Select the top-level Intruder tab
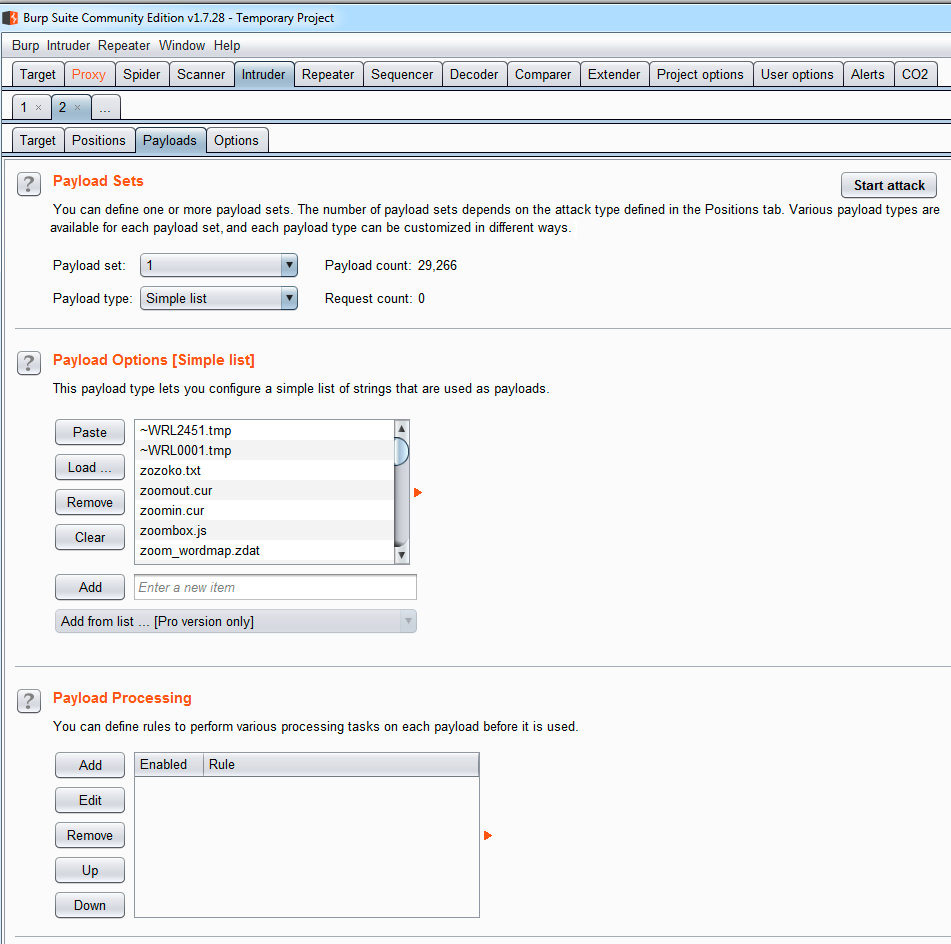 pos(264,74)
